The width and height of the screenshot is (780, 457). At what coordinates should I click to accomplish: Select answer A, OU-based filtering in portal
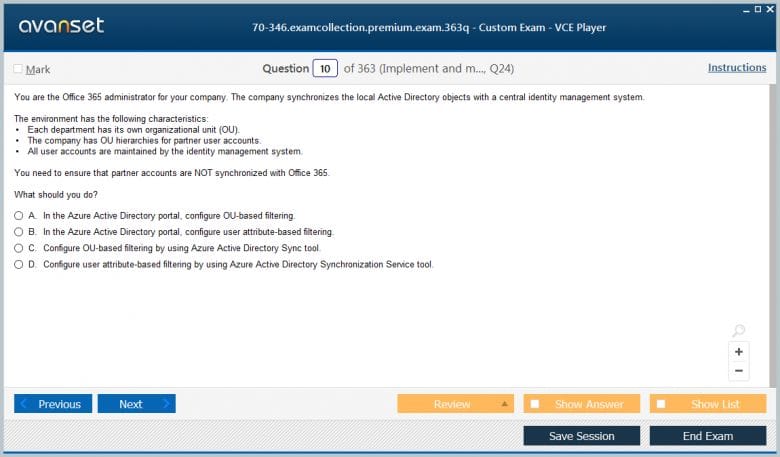coord(18,216)
